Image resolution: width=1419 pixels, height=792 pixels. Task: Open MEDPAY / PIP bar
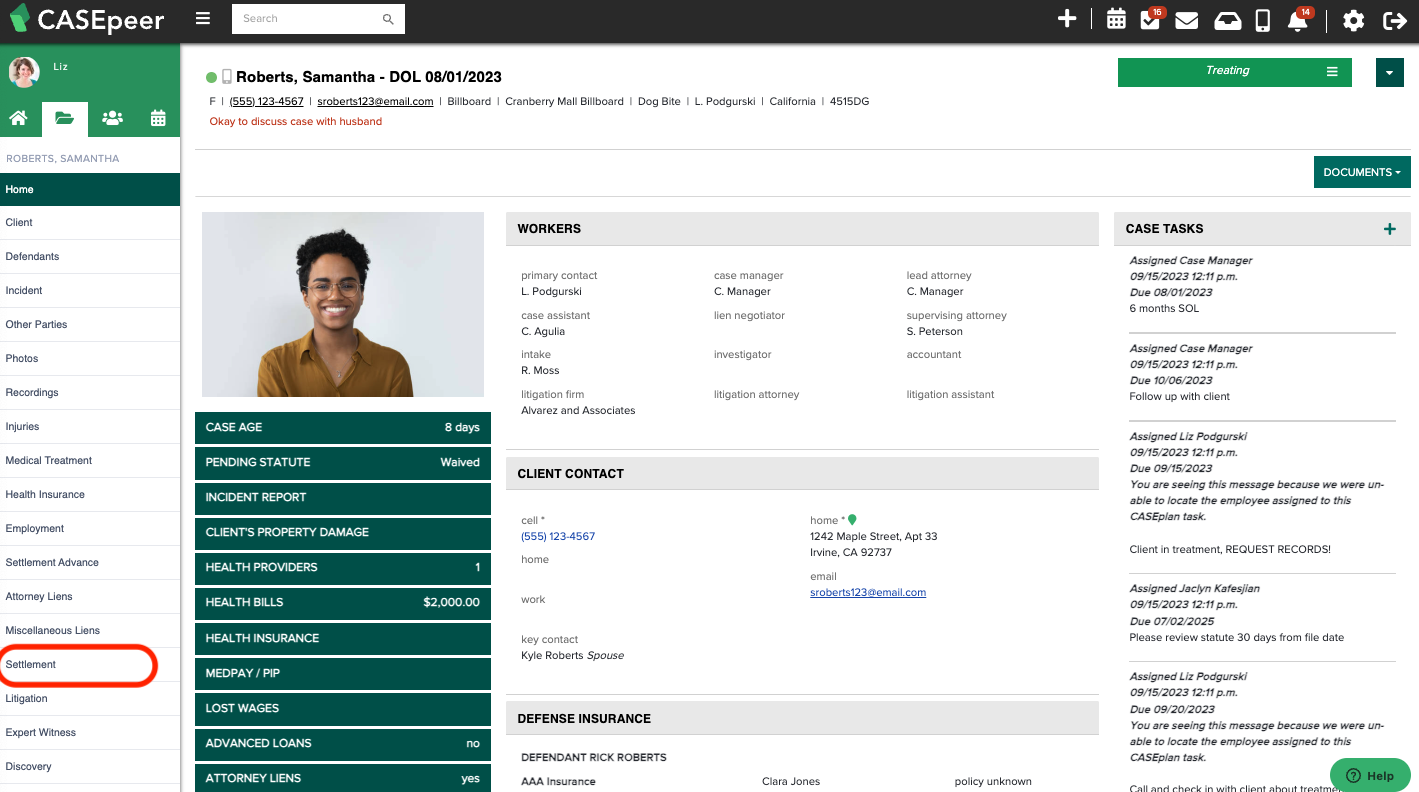(343, 673)
